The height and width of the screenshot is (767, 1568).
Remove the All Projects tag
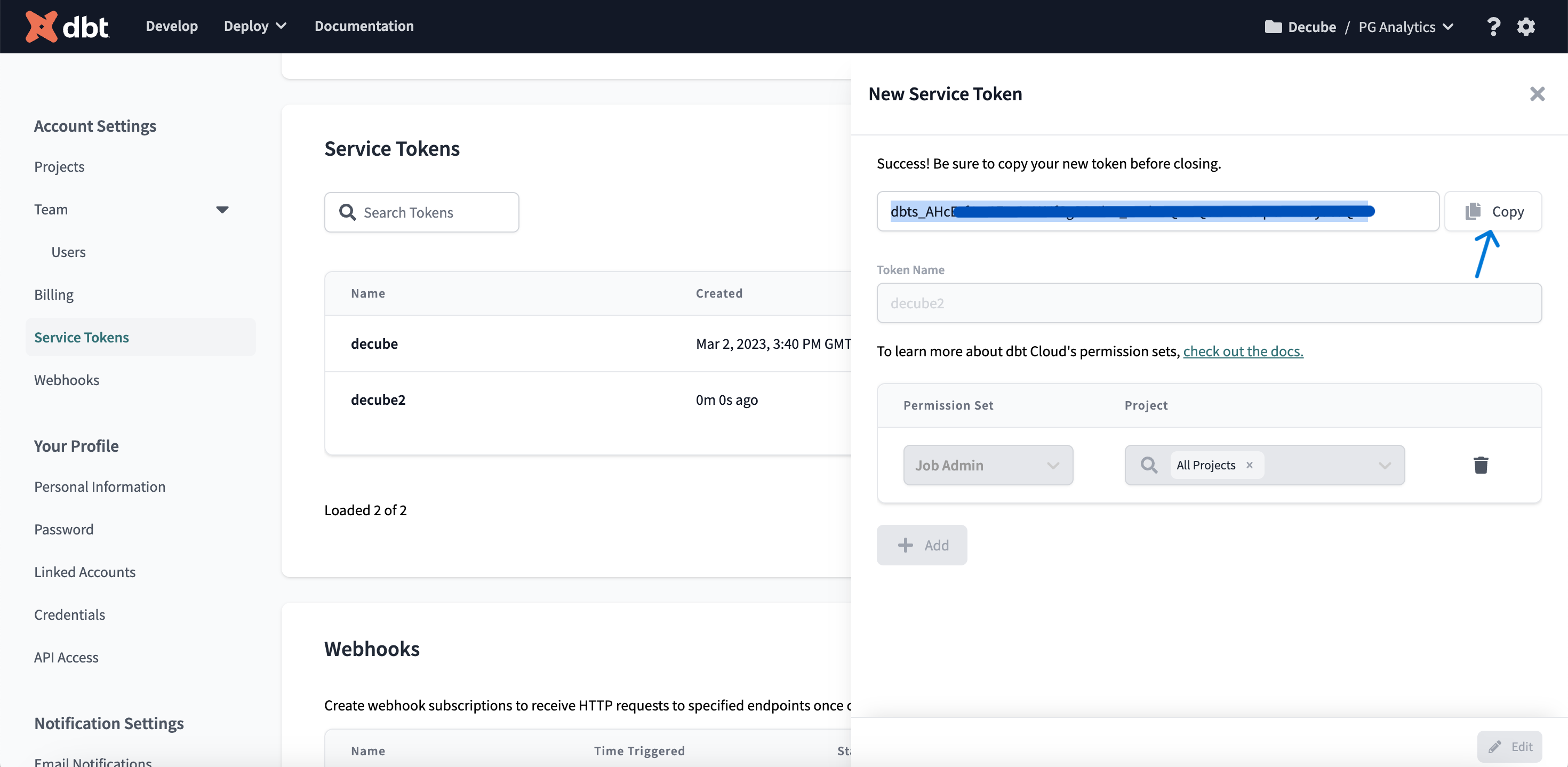click(x=1249, y=465)
